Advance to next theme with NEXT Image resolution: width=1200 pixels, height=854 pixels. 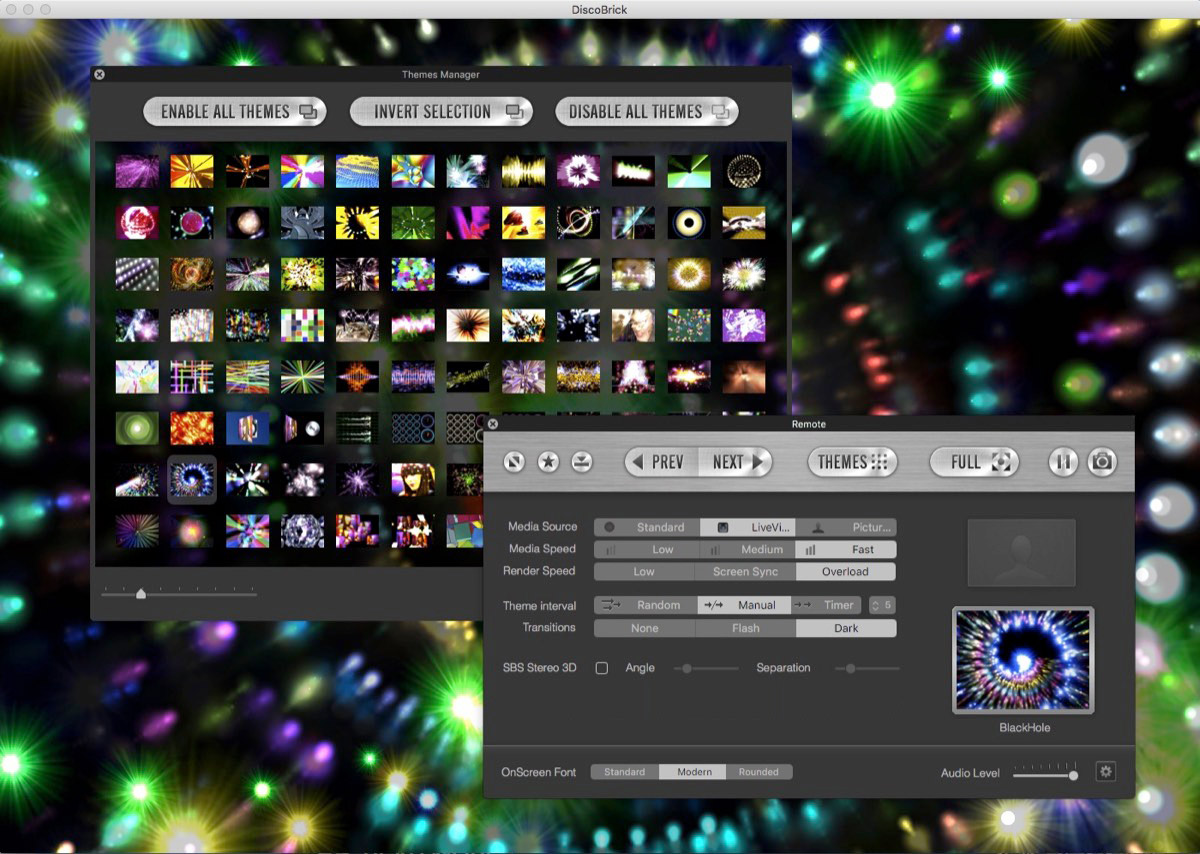(x=735, y=462)
